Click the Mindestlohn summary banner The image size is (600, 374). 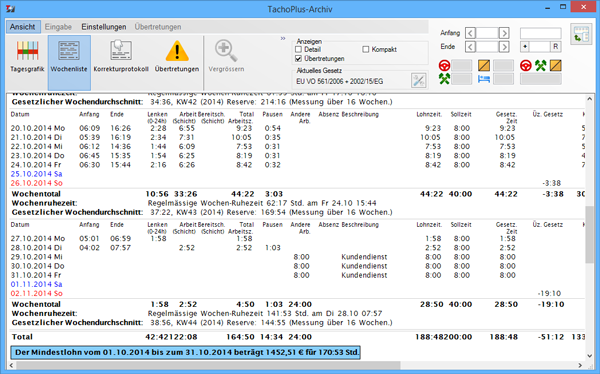186,352
